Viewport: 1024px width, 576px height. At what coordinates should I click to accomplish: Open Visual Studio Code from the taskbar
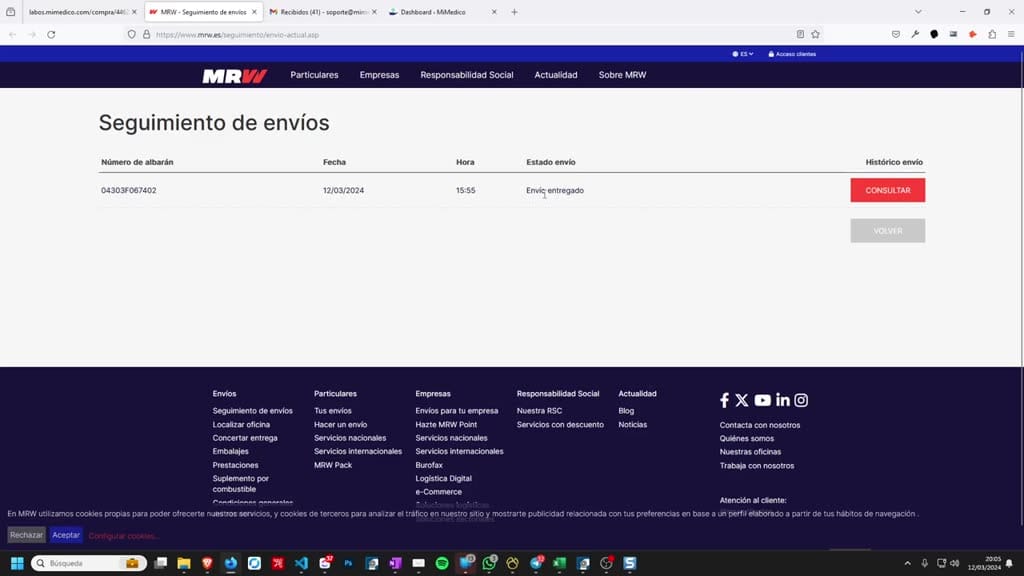coord(301,563)
